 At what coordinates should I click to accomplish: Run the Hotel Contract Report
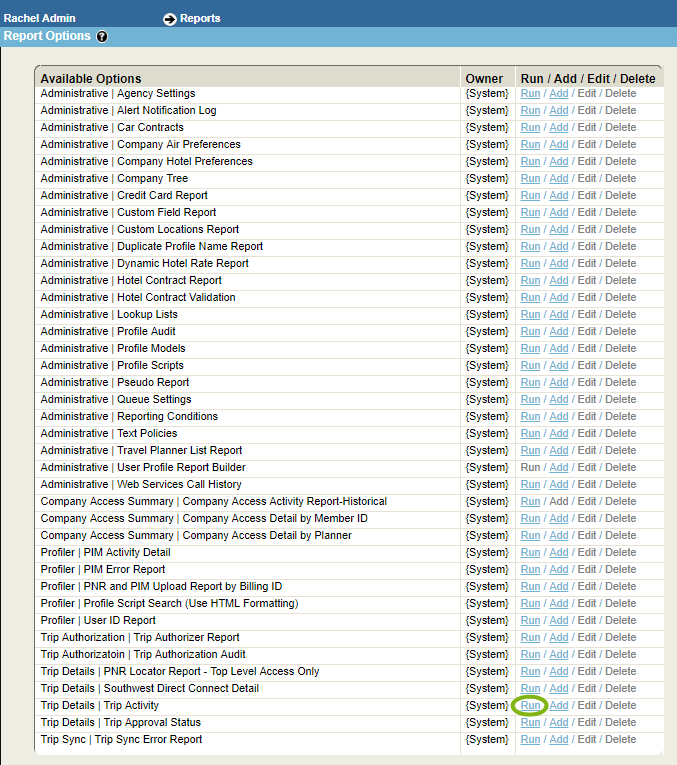[x=530, y=281]
